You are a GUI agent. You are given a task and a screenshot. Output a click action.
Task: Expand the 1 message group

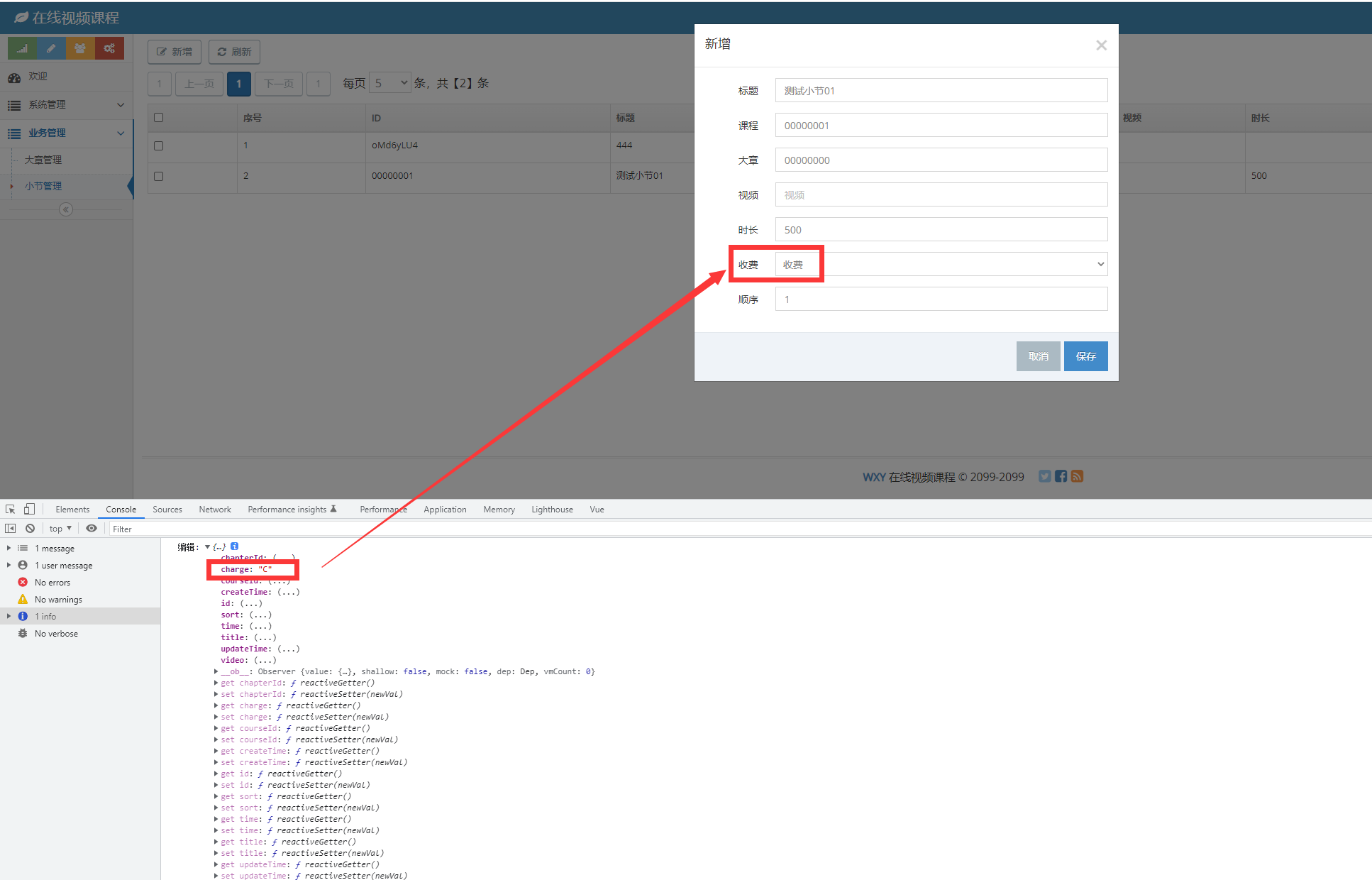click(9, 548)
